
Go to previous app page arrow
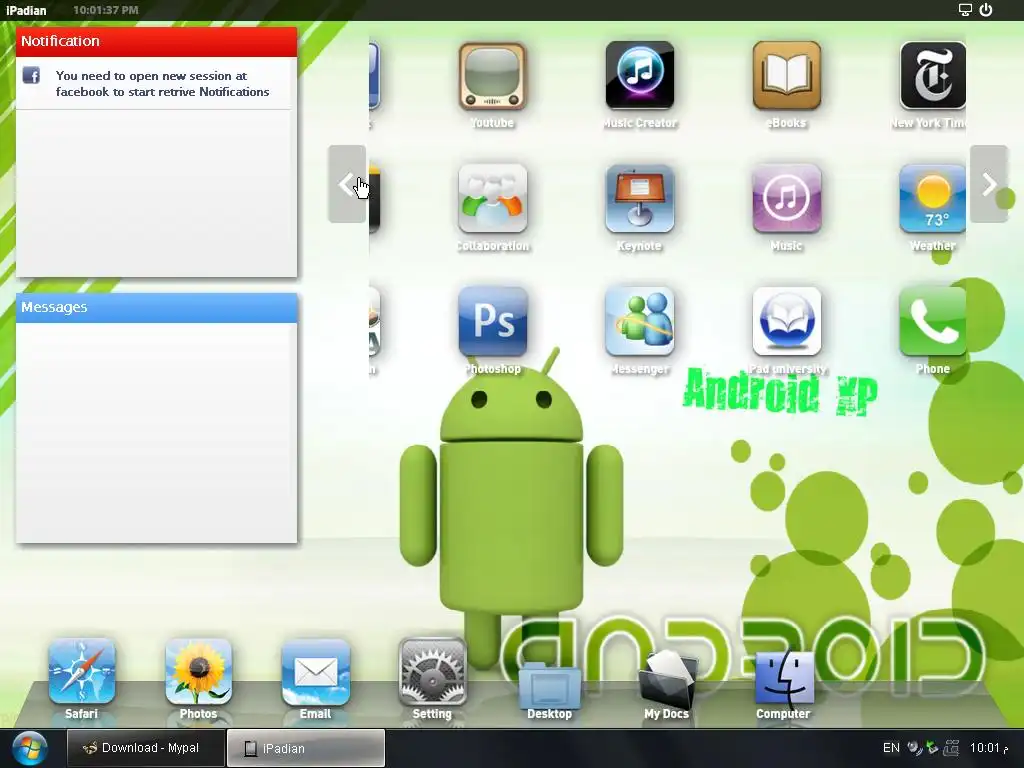pos(347,184)
